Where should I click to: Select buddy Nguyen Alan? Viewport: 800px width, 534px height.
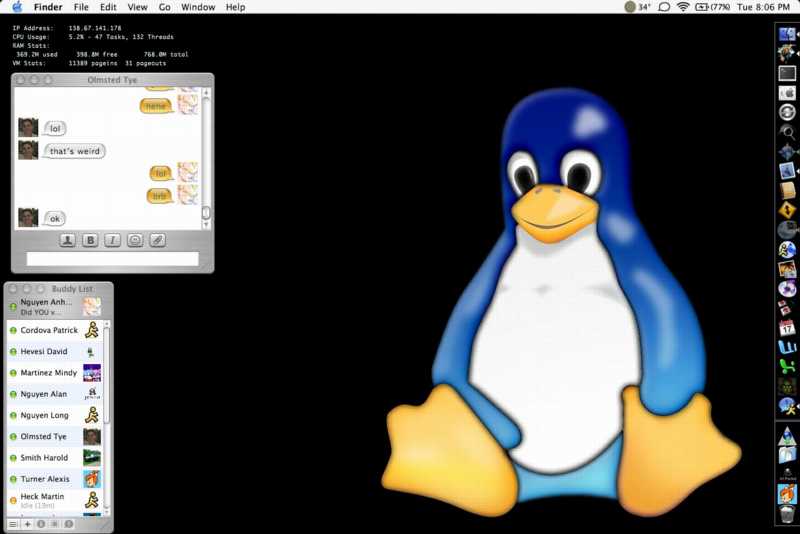pyautogui.click(x=55, y=394)
